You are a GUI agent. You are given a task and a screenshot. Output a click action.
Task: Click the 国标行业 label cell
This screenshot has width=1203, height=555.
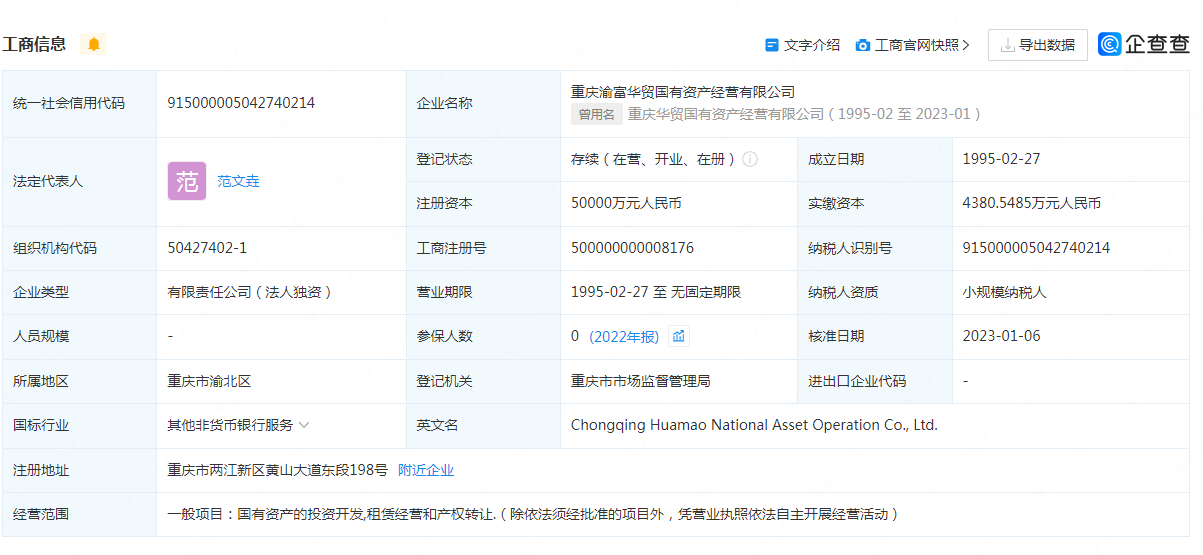[79, 425]
